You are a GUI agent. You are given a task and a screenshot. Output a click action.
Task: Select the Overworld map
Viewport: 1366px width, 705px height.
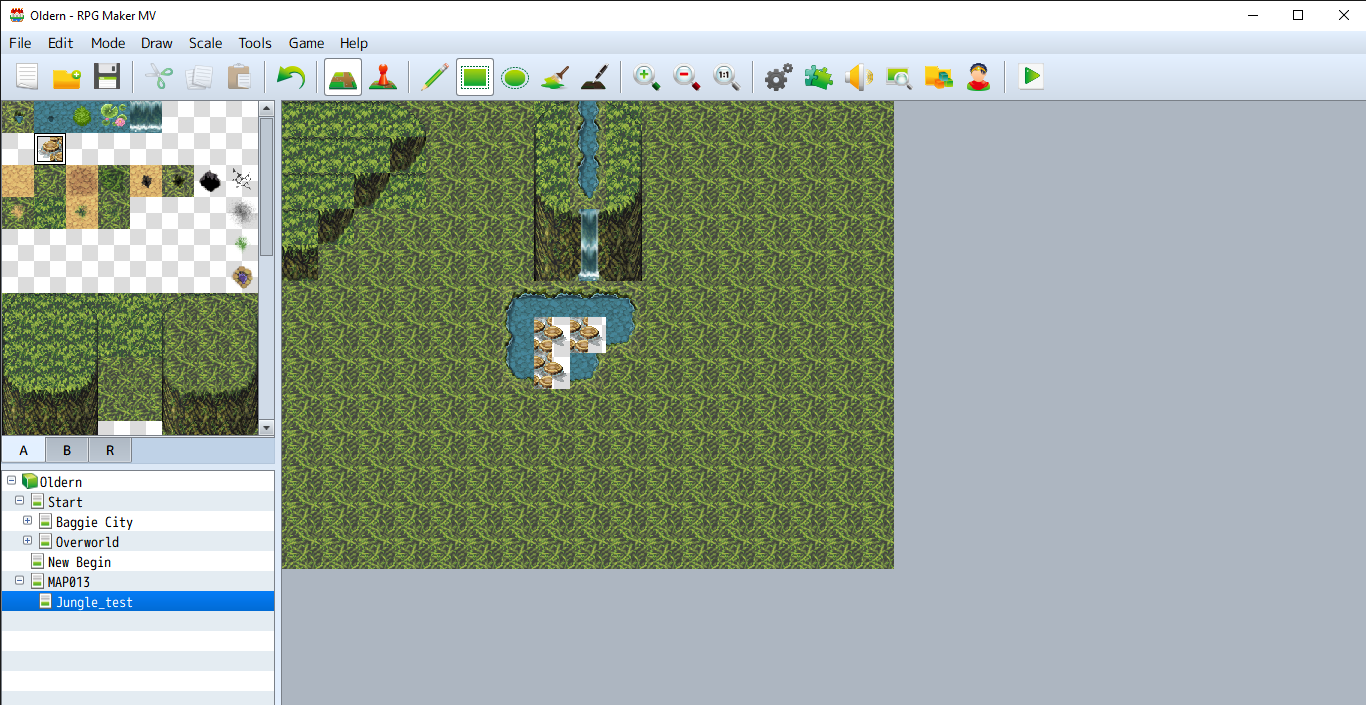(87, 542)
